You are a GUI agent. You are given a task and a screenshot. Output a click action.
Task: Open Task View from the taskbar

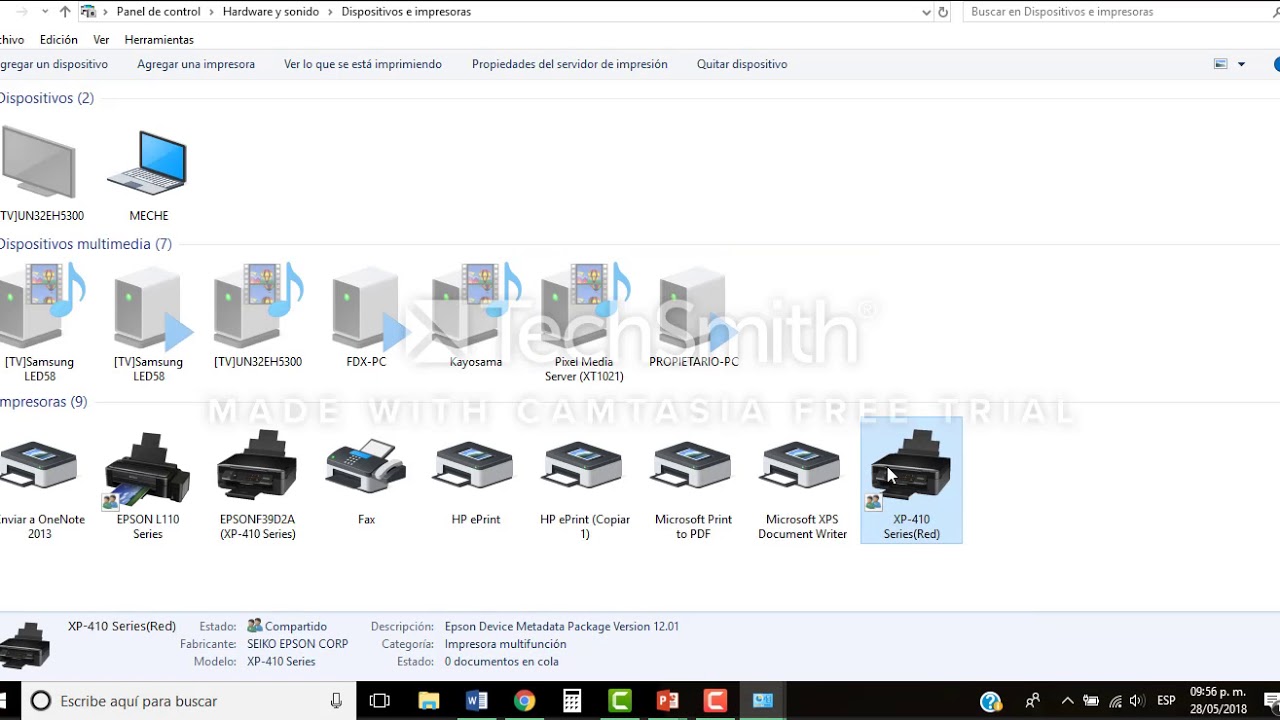click(380, 701)
